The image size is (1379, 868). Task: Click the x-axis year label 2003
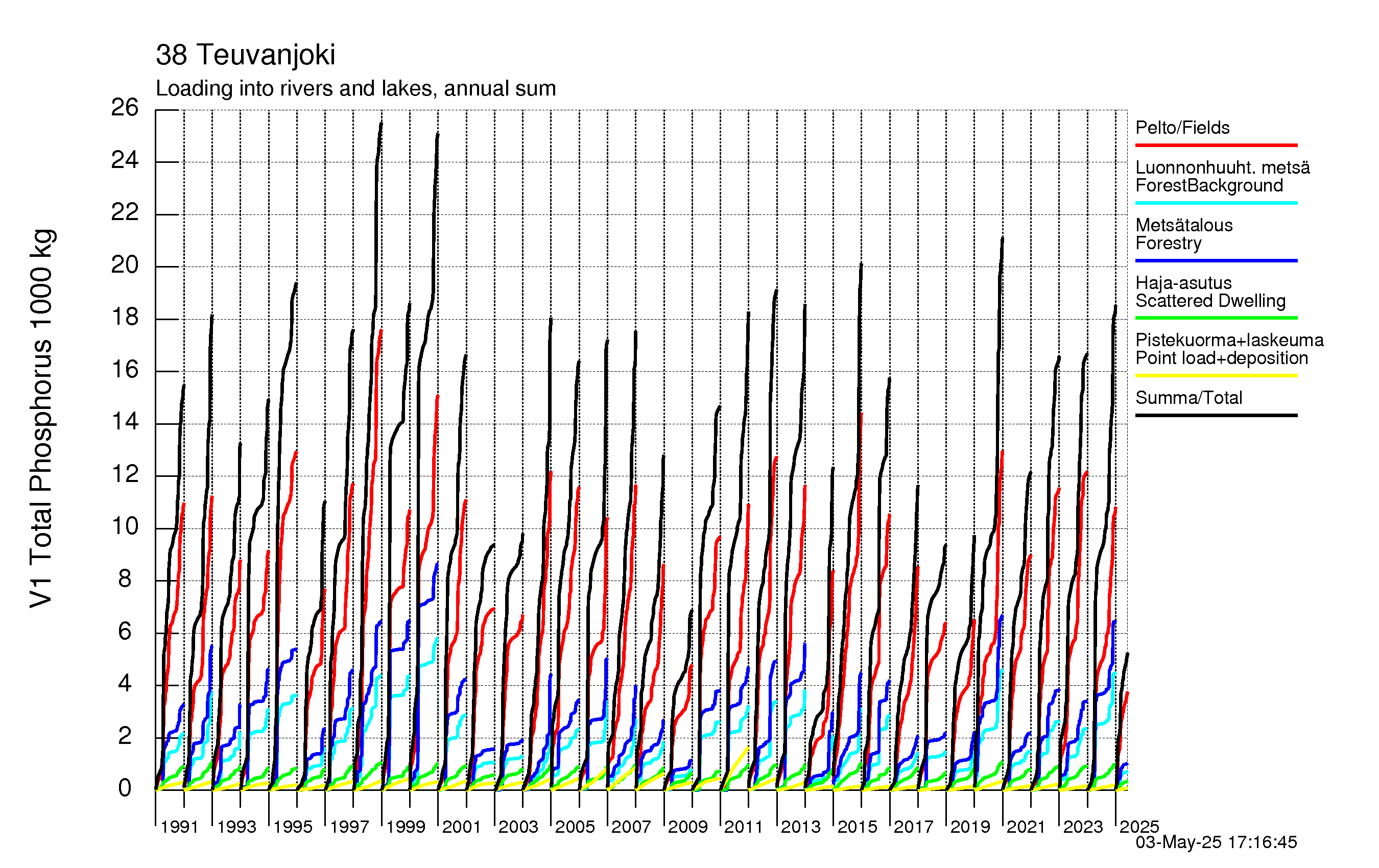point(518,827)
